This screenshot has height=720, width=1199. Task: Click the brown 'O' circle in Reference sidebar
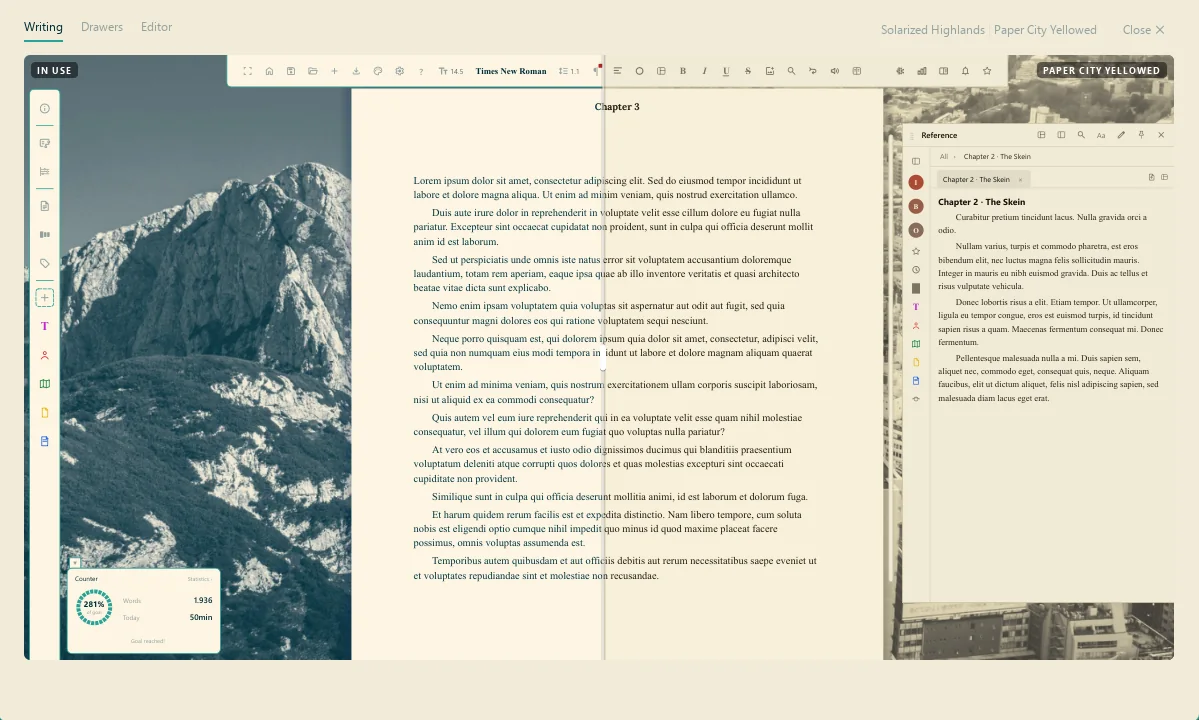(915, 230)
